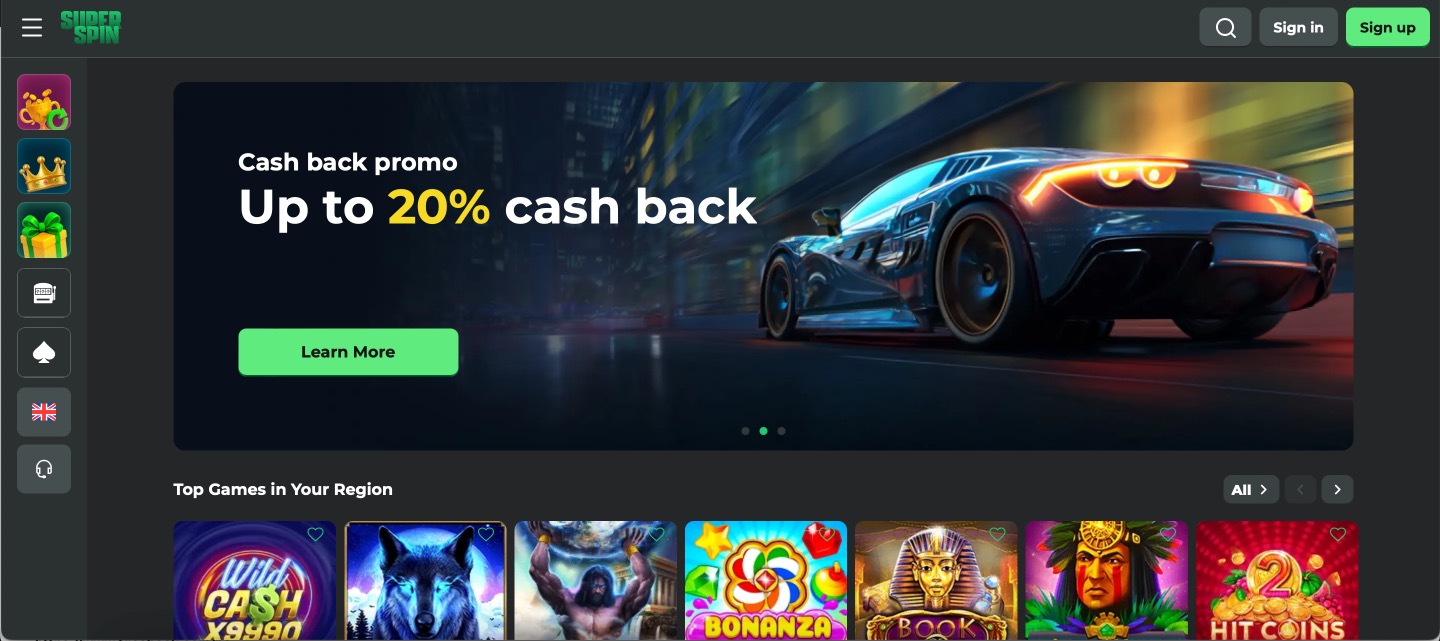
Task: Toggle favorite heart on wolf game
Action: tap(486, 535)
